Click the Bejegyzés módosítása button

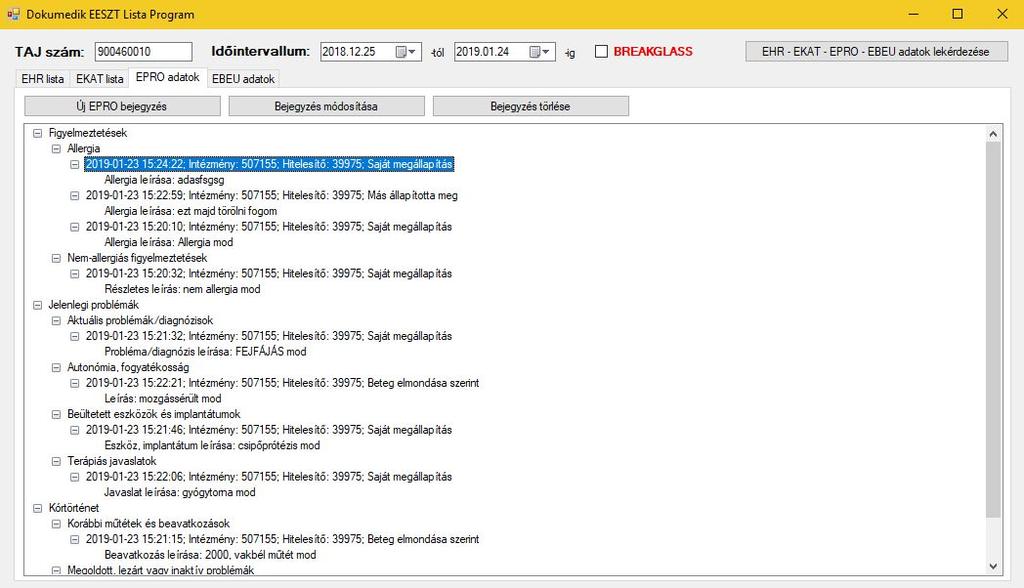tap(327, 106)
